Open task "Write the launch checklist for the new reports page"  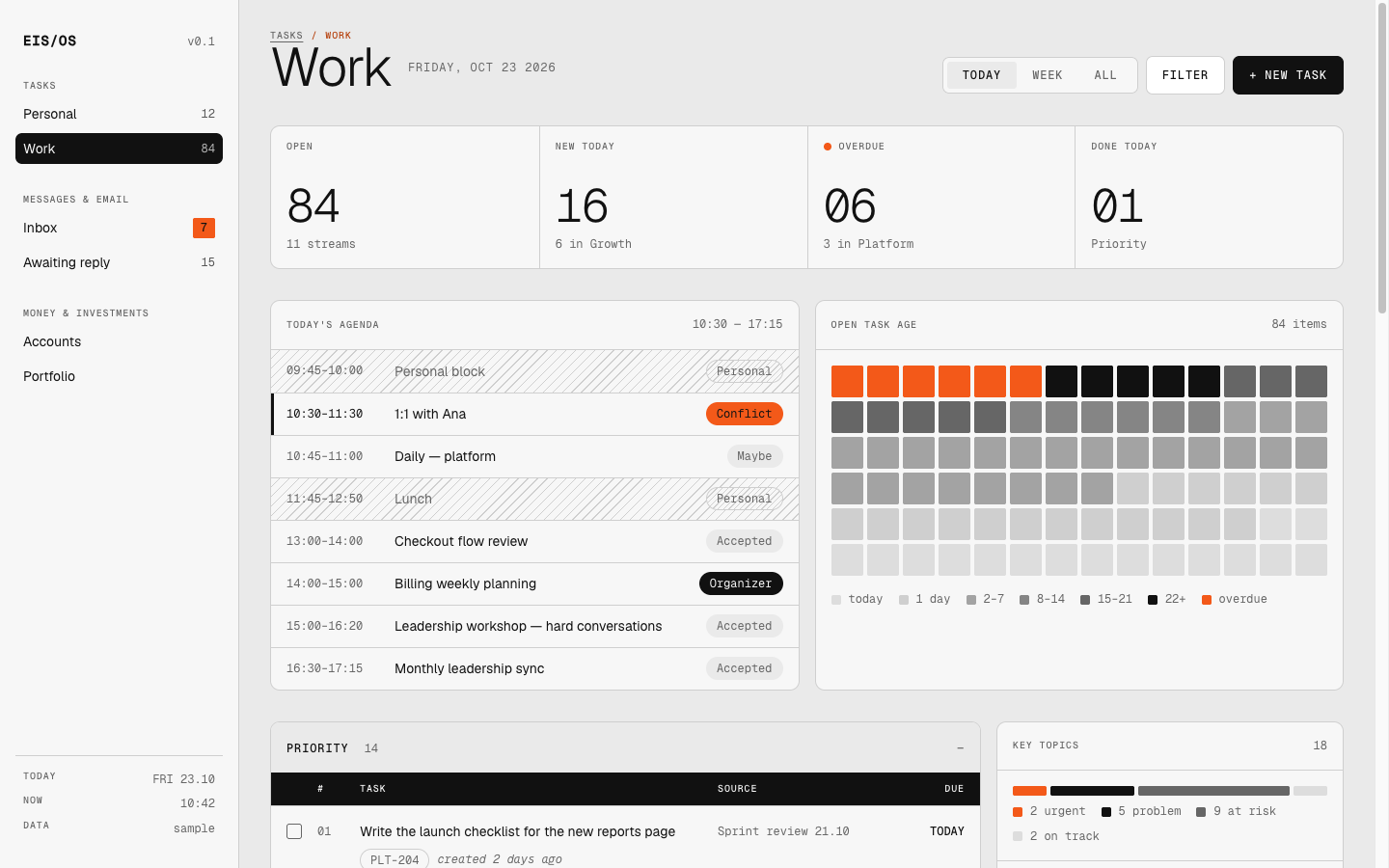518,831
